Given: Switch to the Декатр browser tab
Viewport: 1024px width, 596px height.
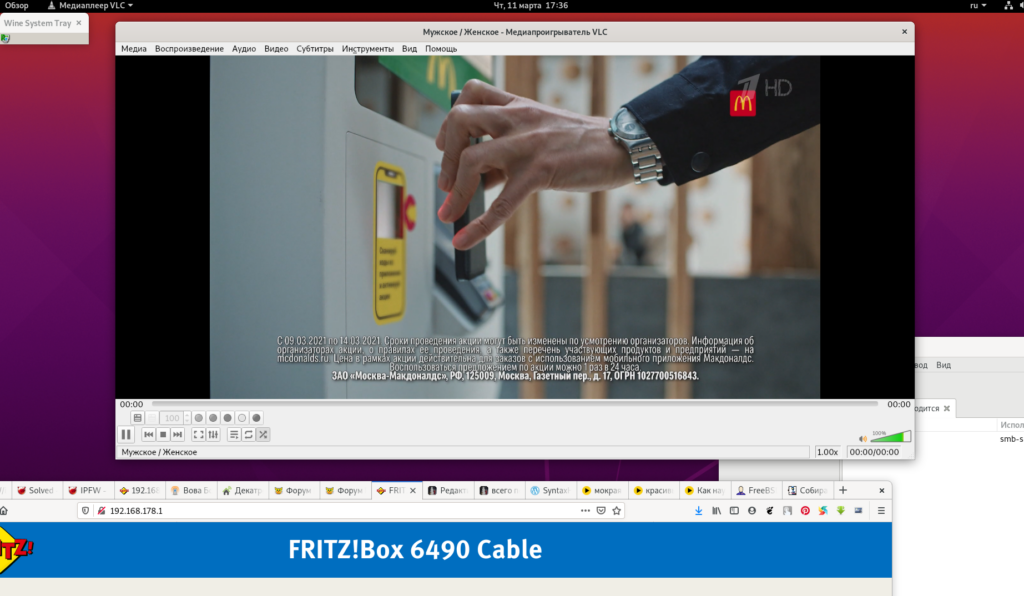Looking at the screenshot, I should click(x=242, y=490).
